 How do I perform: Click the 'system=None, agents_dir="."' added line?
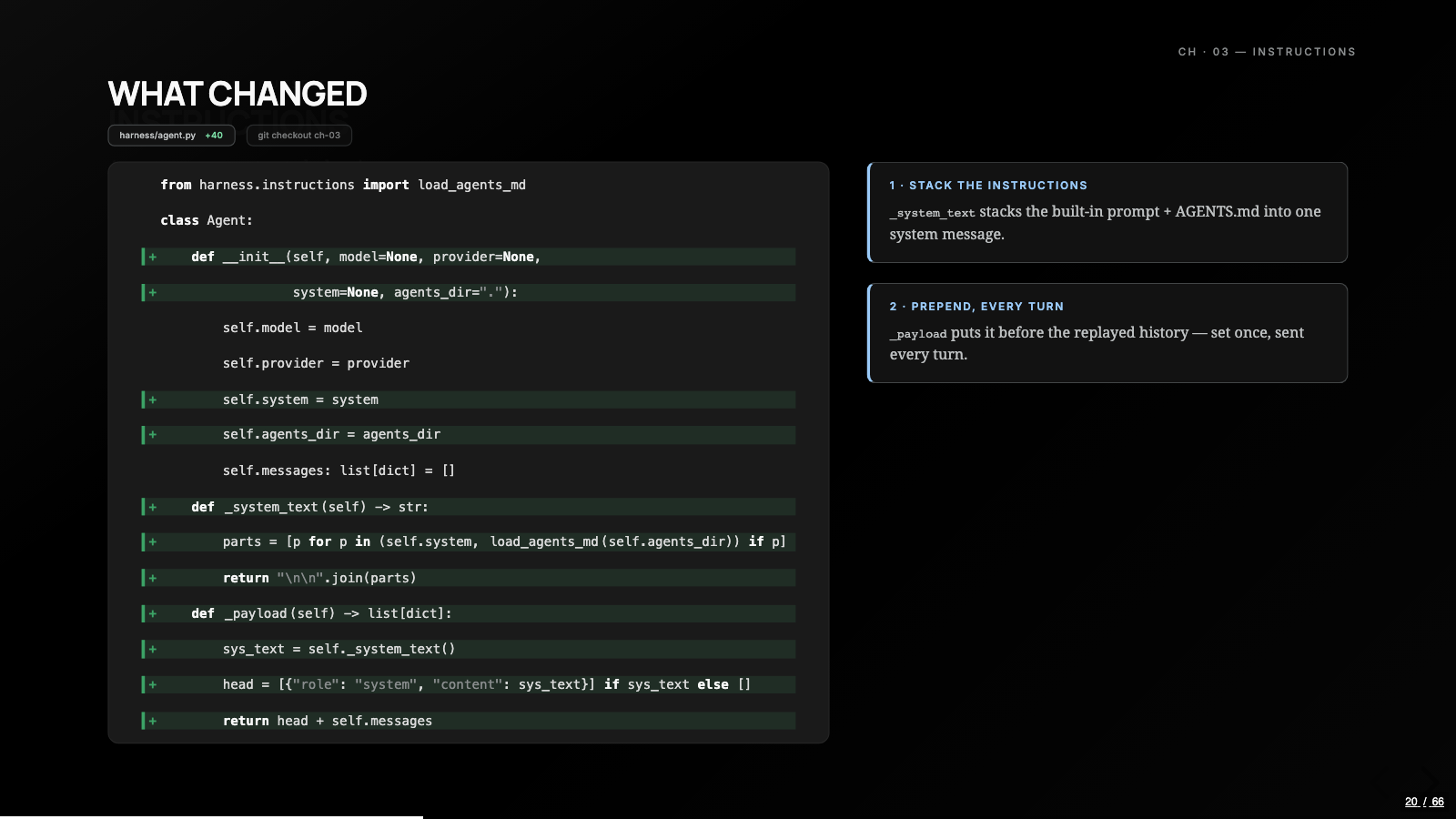click(469, 292)
